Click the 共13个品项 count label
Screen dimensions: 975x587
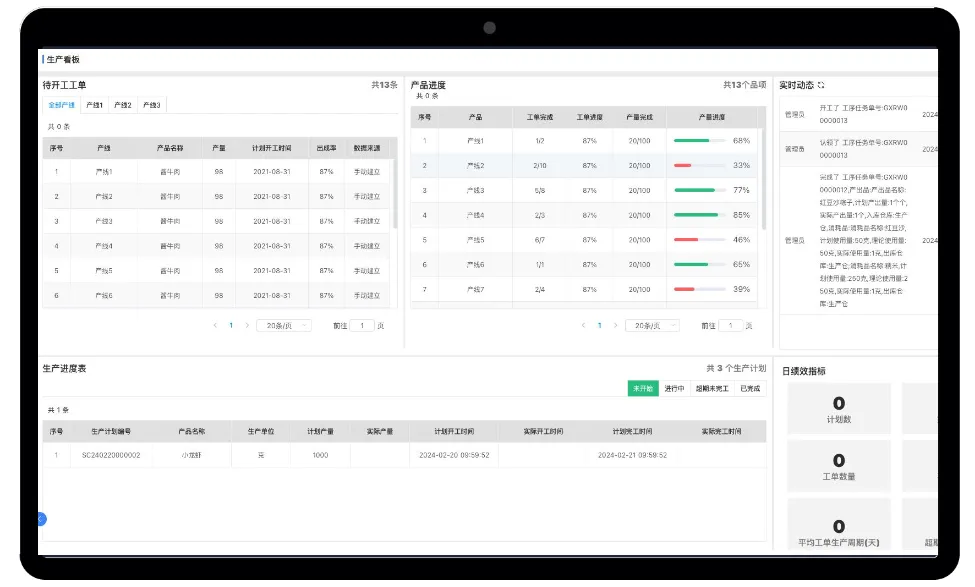pyautogui.click(x=744, y=85)
